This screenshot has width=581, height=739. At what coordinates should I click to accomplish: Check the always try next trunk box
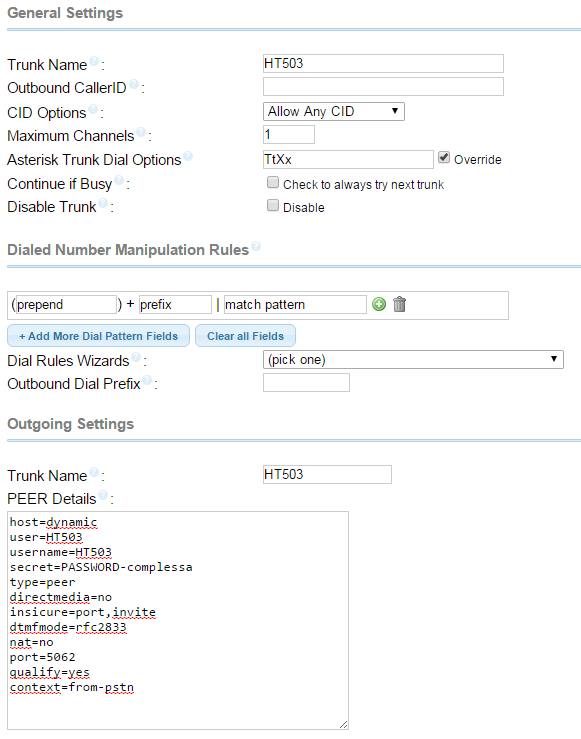[273, 182]
